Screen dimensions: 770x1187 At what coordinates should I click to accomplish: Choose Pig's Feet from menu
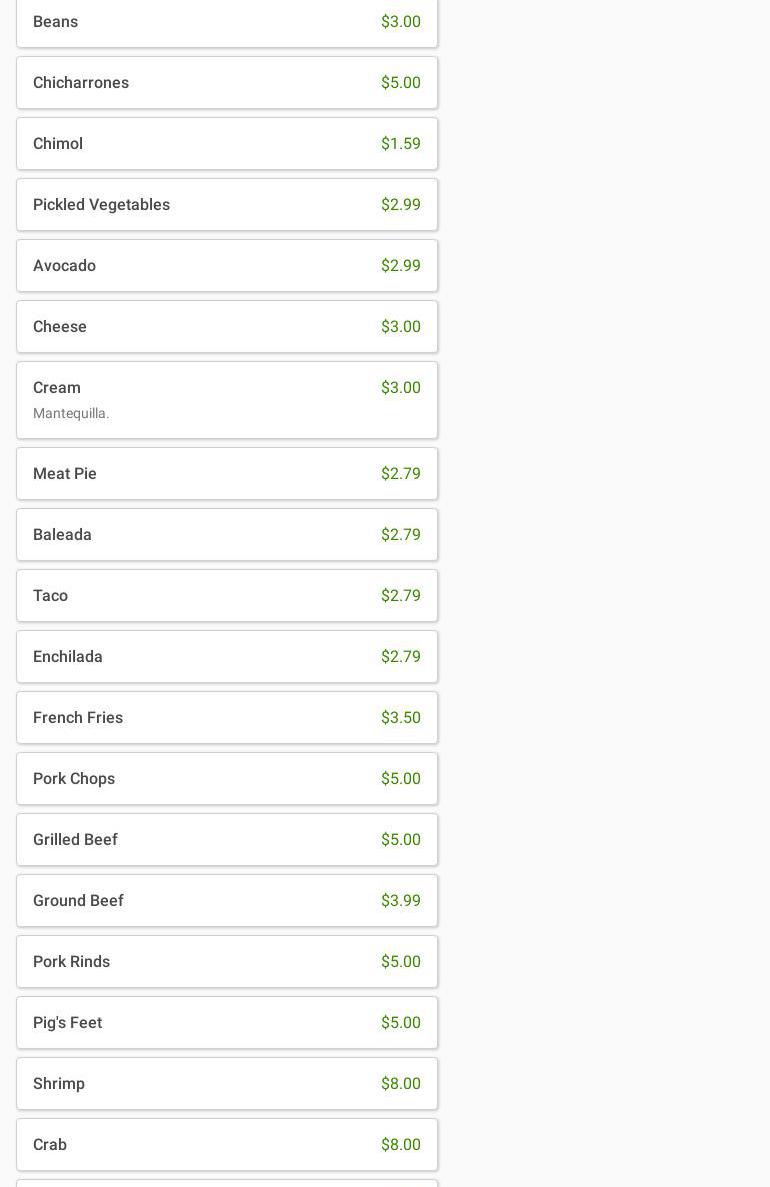[x=226, y=1023]
